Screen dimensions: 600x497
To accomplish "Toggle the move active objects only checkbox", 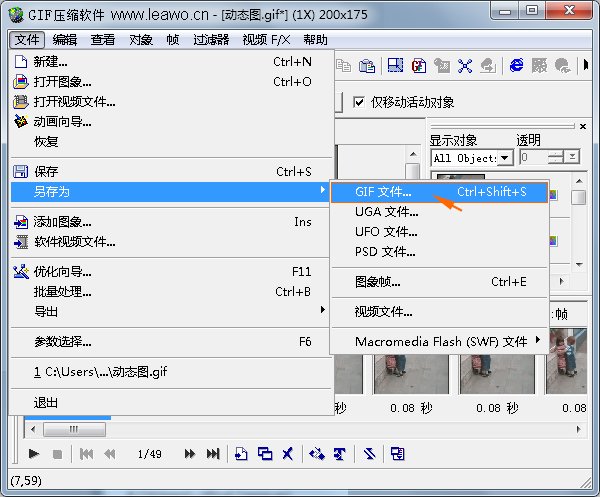I will [360, 102].
